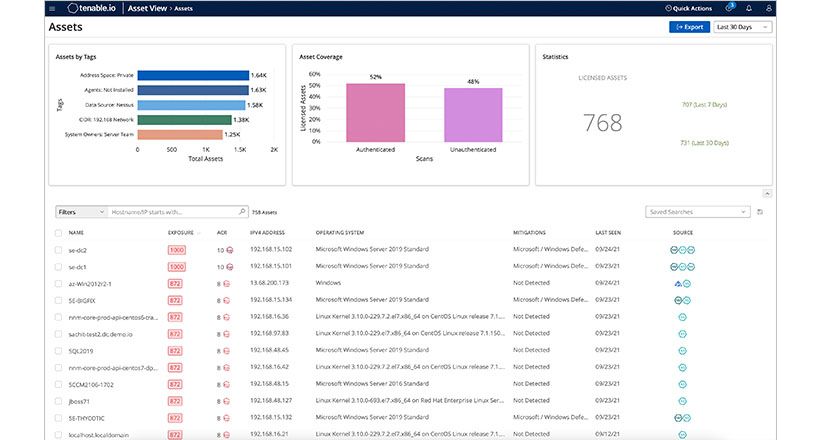Screen dimensions: 820x440
Task: Open the notifications bell
Action: 749,8
